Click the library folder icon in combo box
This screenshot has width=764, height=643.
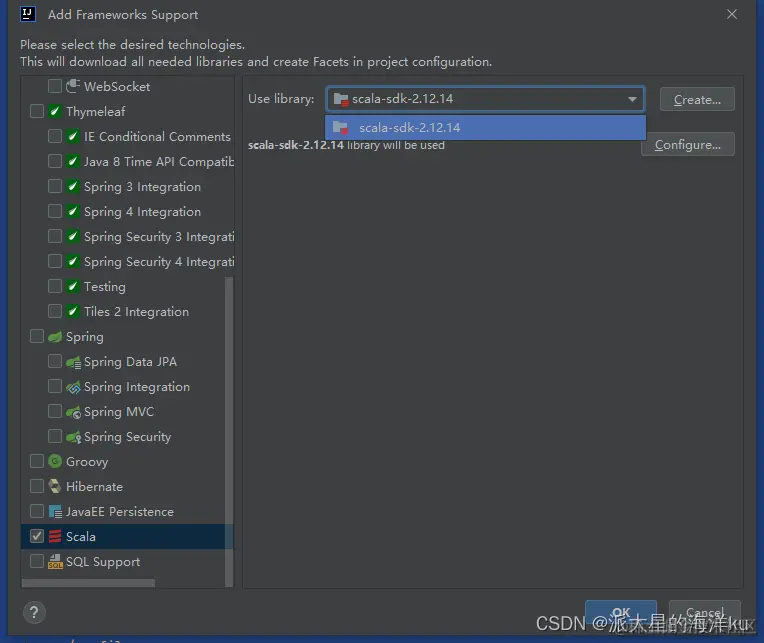(x=341, y=99)
